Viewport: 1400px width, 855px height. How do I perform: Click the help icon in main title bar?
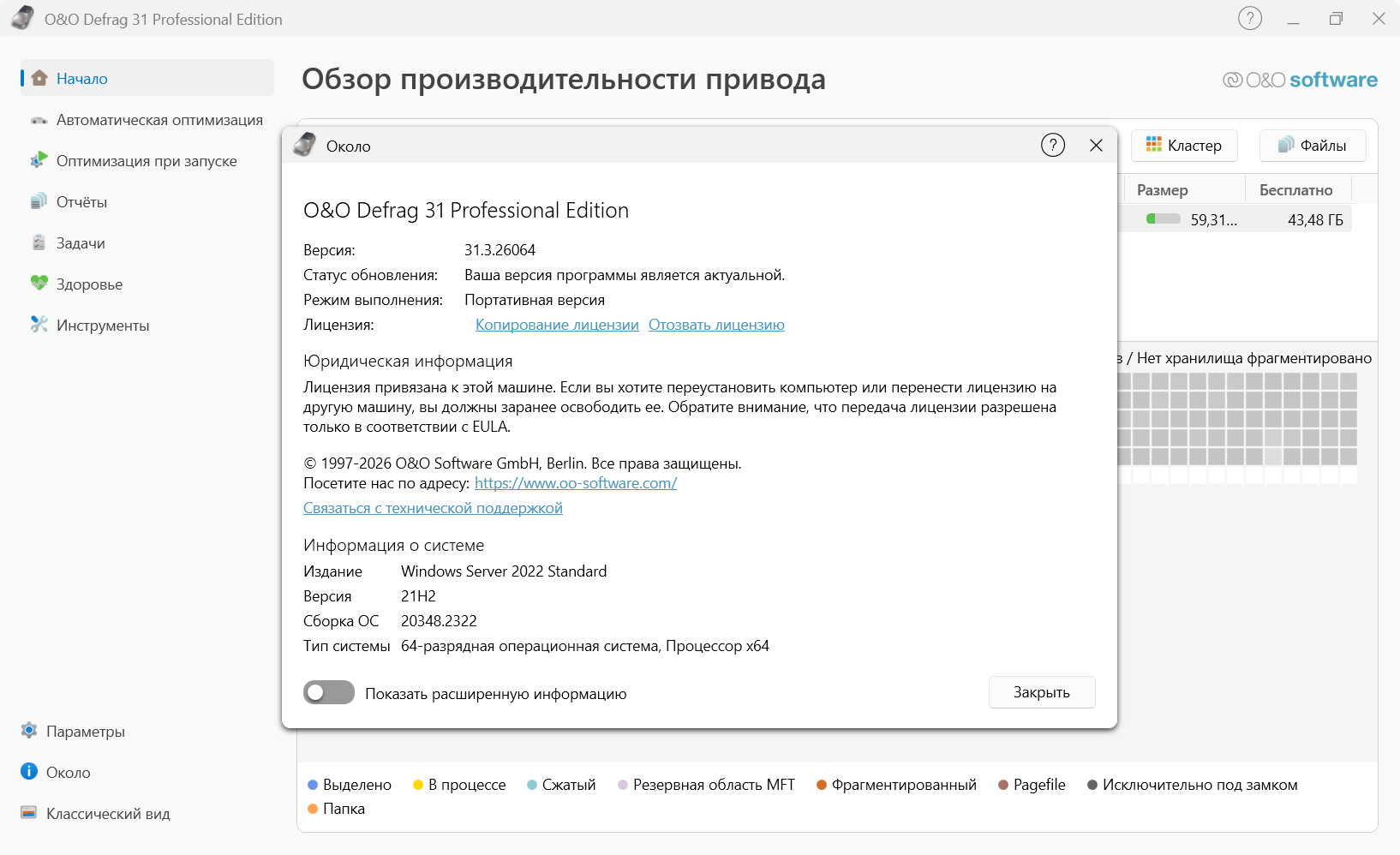tap(1250, 18)
